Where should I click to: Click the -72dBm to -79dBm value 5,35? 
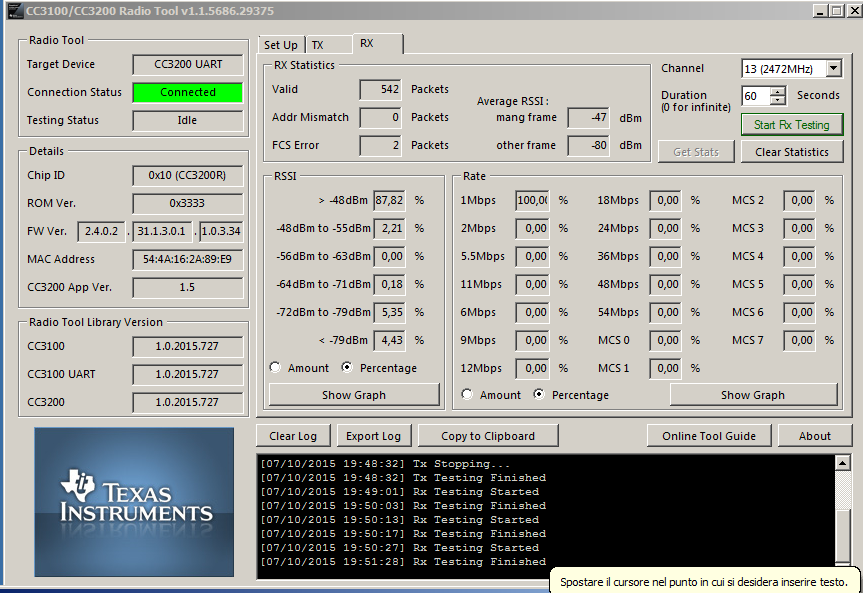[389, 312]
